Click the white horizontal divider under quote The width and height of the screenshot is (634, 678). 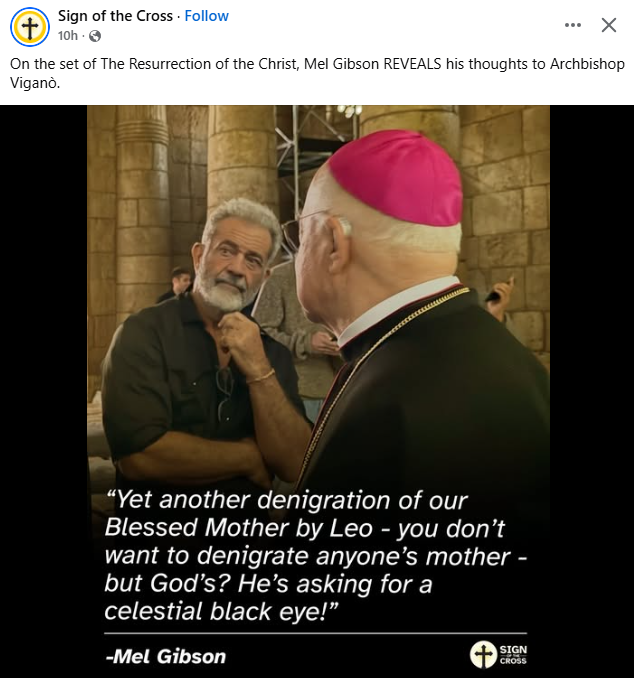tap(316, 633)
